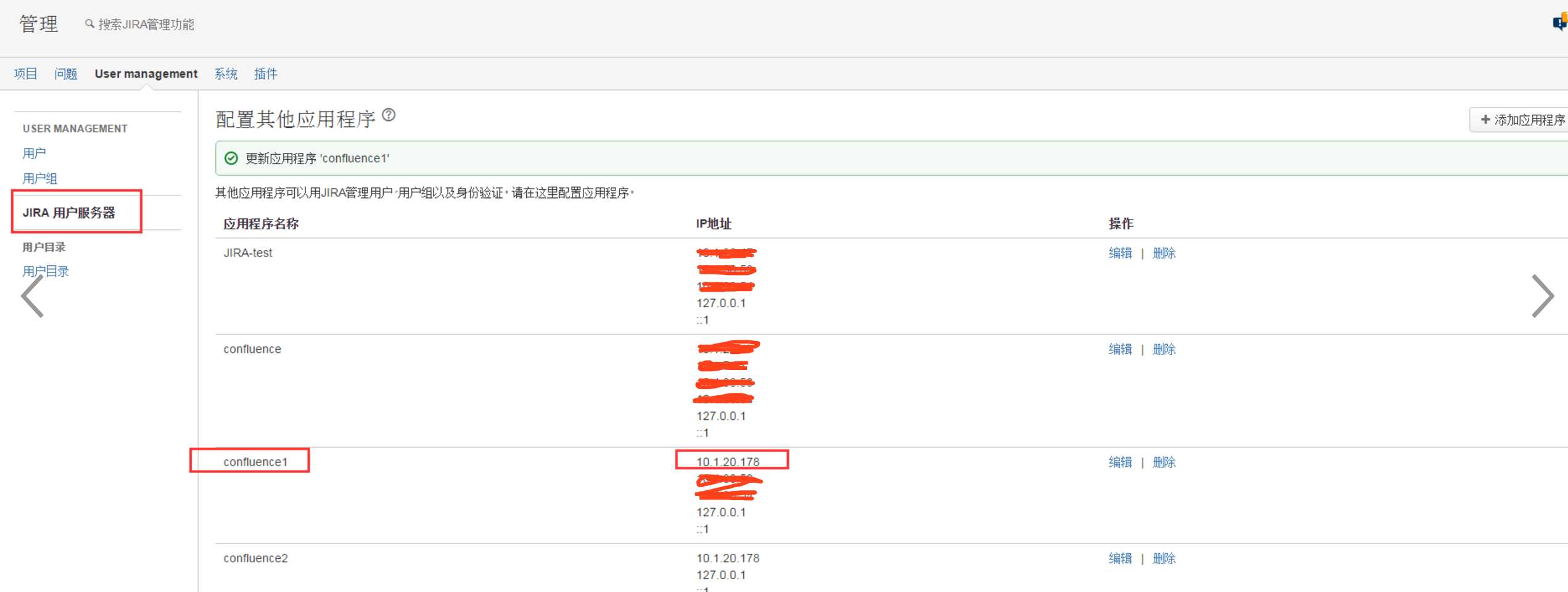This screenshot has width=1568, height=592.
Task: Delete the JIRA-test application
Action: 1164,253
